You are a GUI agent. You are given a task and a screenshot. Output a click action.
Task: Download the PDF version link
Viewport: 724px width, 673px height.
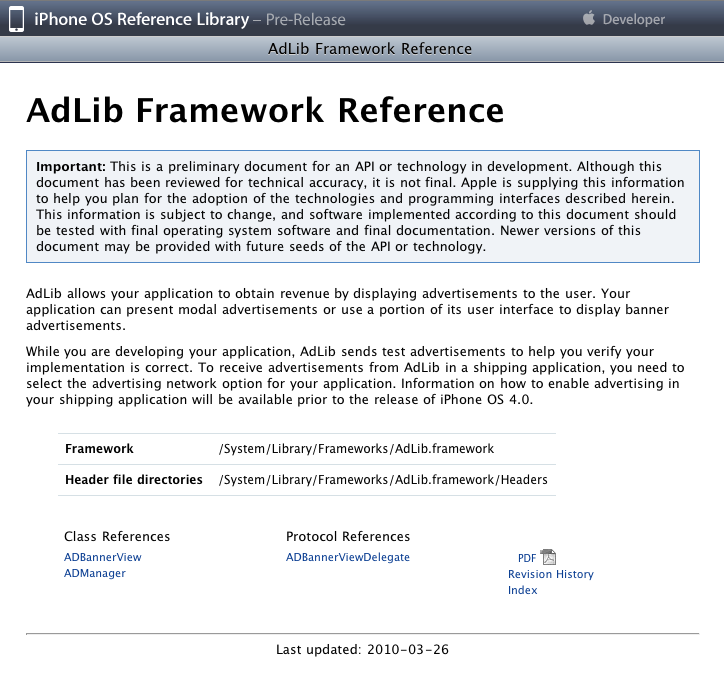tap(527, 558)
